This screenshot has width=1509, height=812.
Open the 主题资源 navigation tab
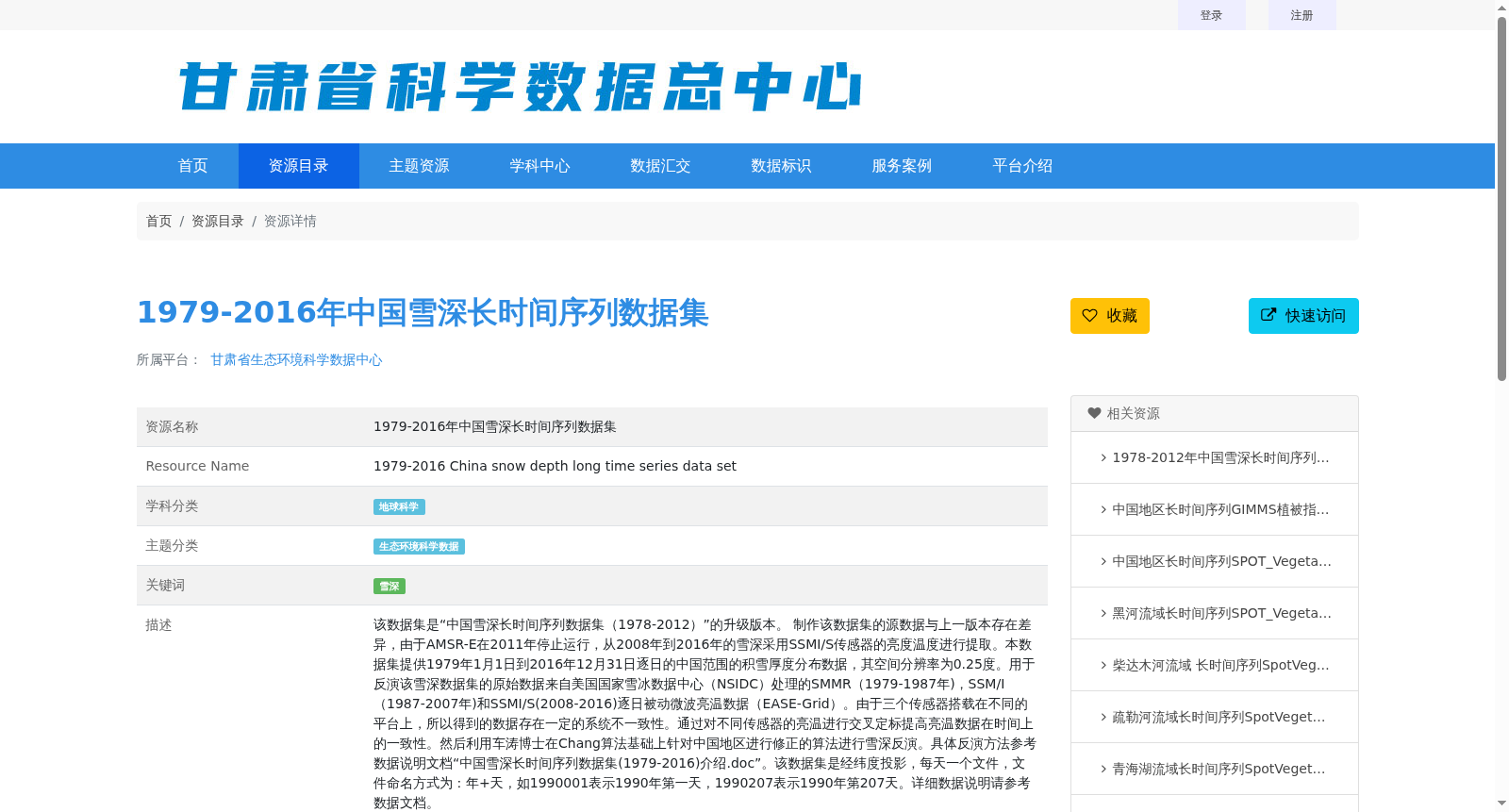[x=419, y=166]
